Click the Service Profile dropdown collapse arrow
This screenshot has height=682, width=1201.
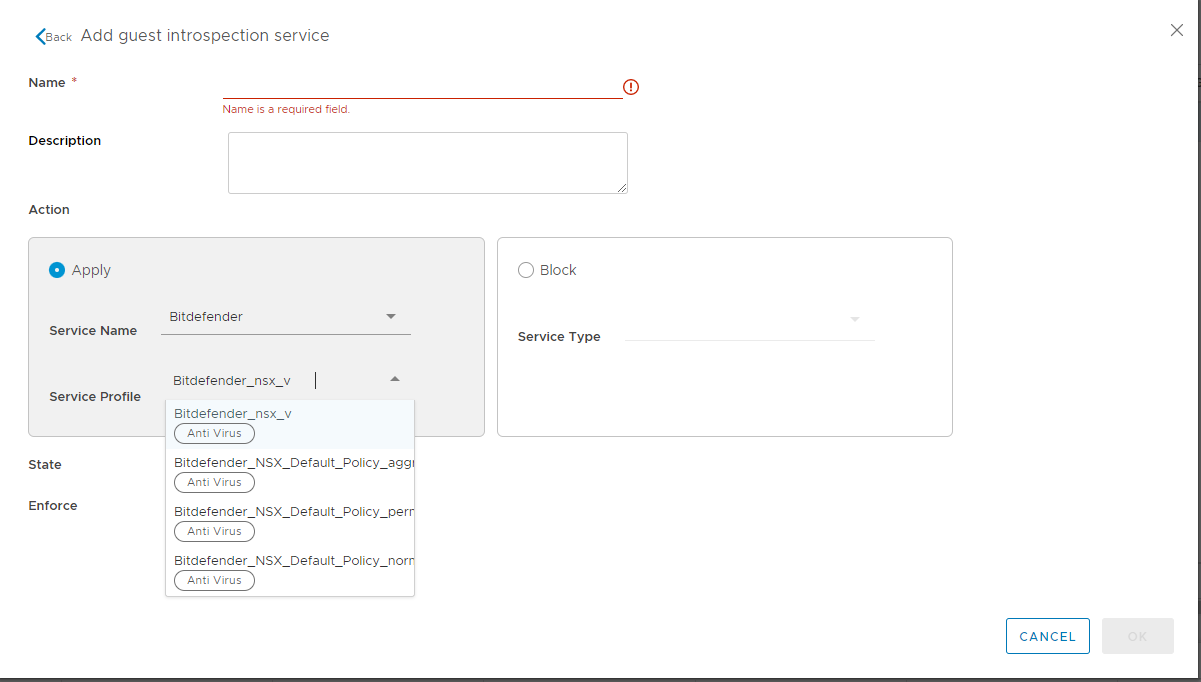click(x=395, y=379)
